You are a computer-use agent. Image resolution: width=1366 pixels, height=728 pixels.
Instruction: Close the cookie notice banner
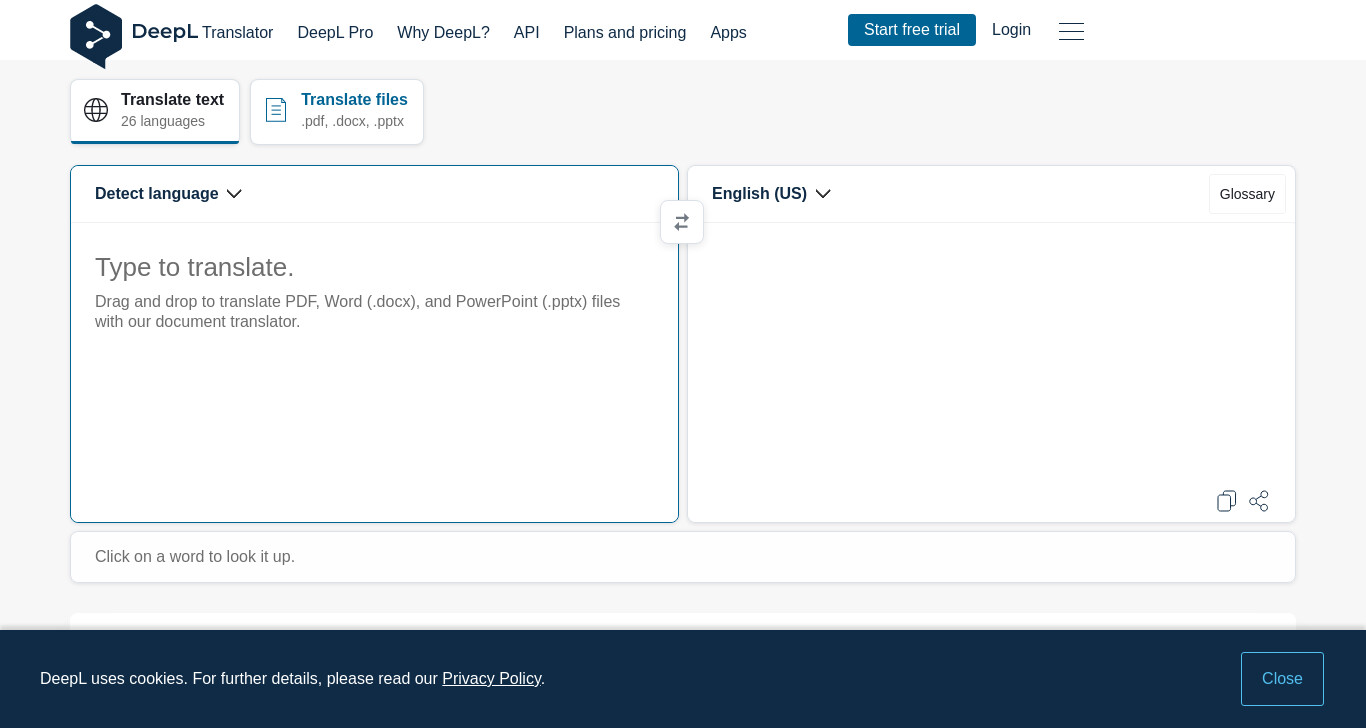click(1282, 679)
